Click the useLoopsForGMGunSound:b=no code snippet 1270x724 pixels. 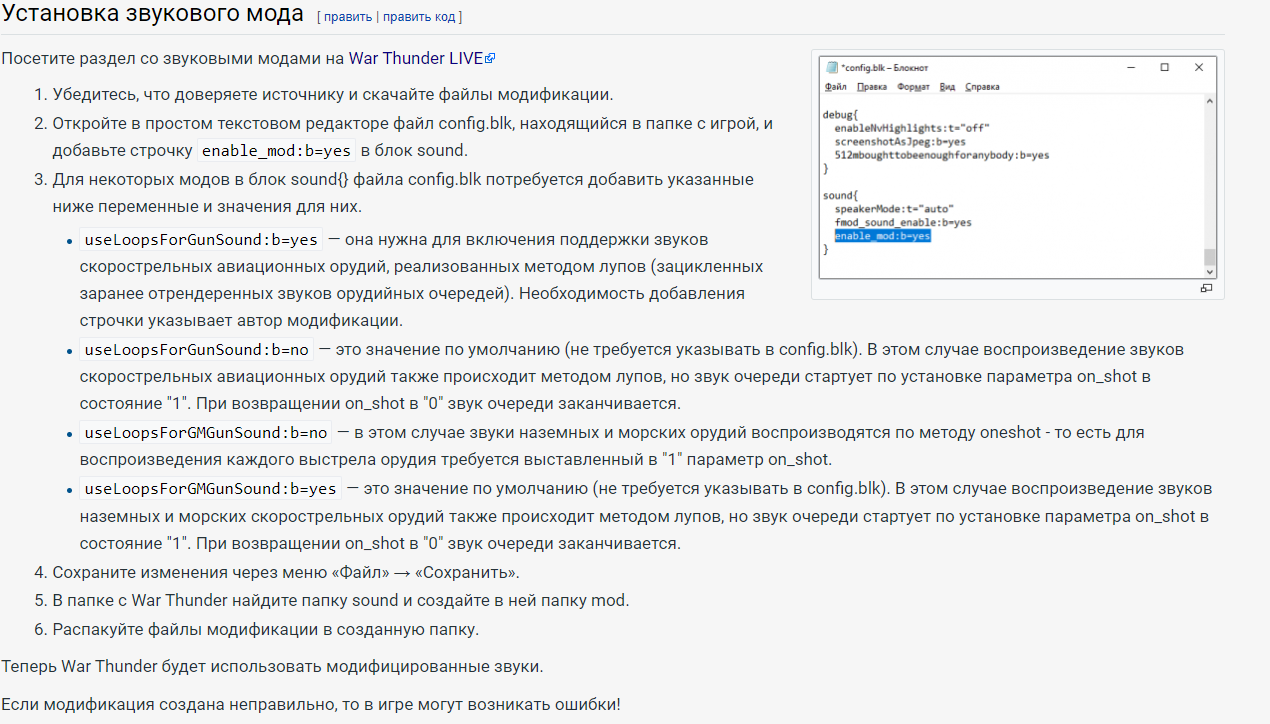[x=206, y=433]
